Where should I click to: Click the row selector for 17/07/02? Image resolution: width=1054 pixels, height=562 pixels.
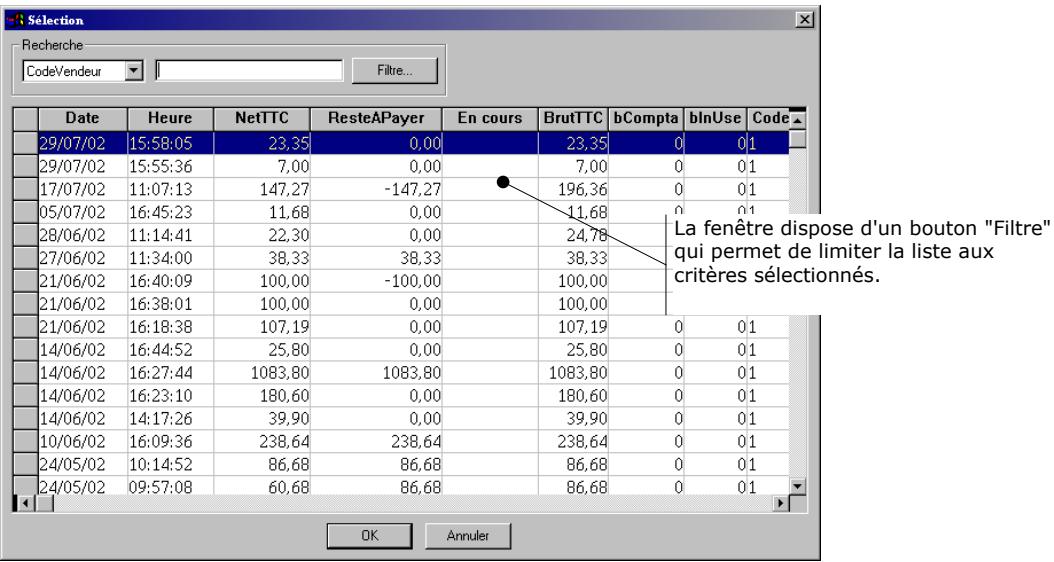[x=26, y=189]
